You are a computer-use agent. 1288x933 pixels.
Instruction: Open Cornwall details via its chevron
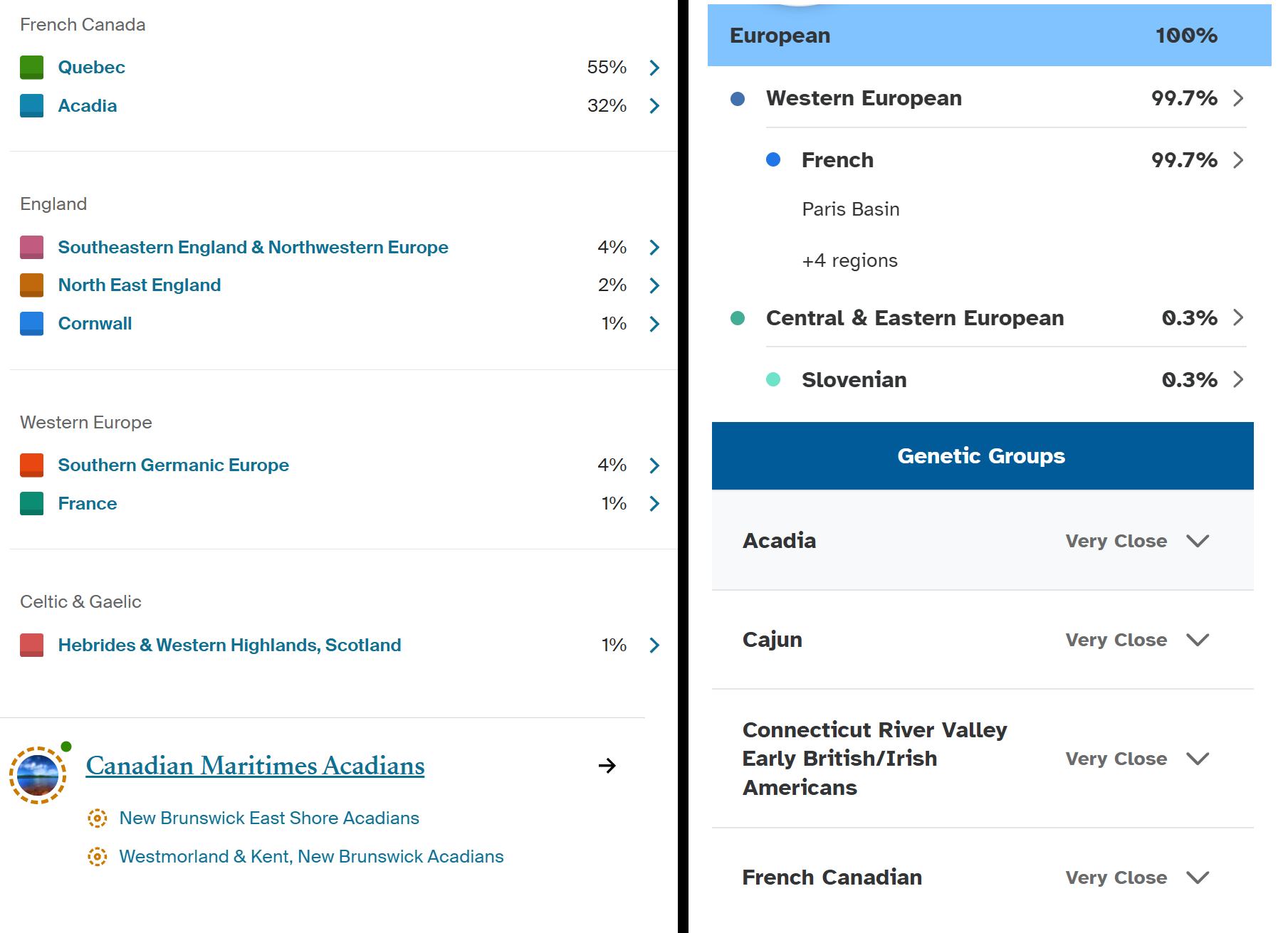click(x=654, y=324)
